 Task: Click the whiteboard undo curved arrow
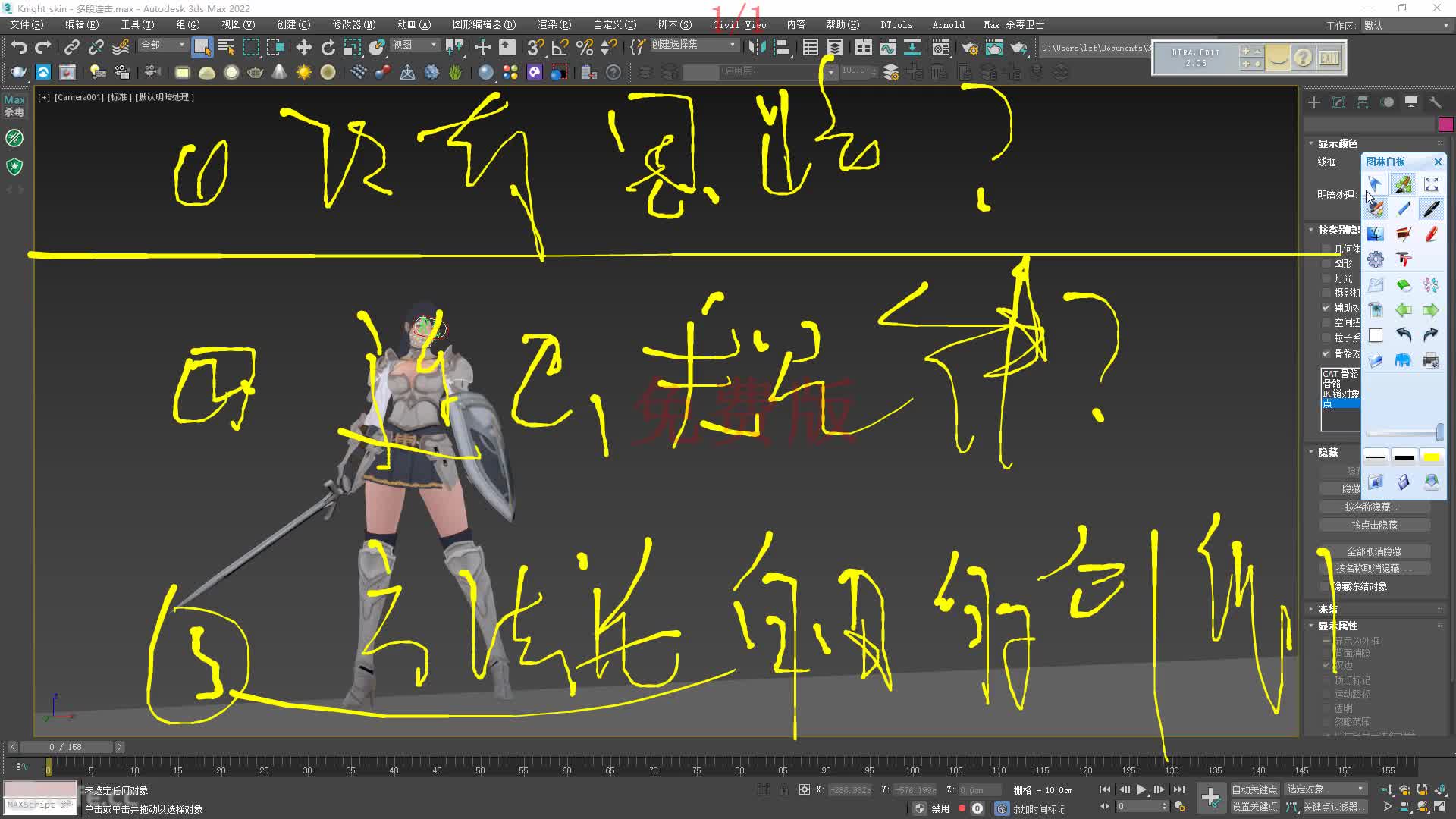coord(1404,335)
